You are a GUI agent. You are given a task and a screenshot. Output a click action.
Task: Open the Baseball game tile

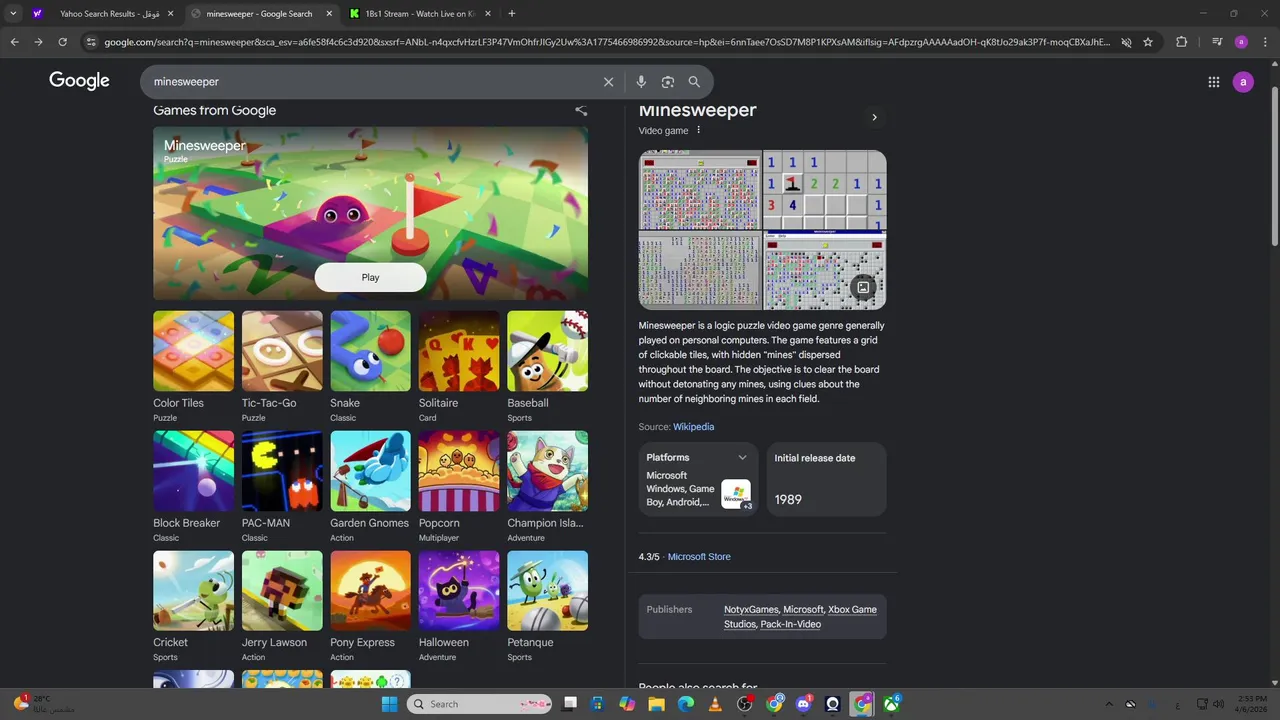(547, 351)
